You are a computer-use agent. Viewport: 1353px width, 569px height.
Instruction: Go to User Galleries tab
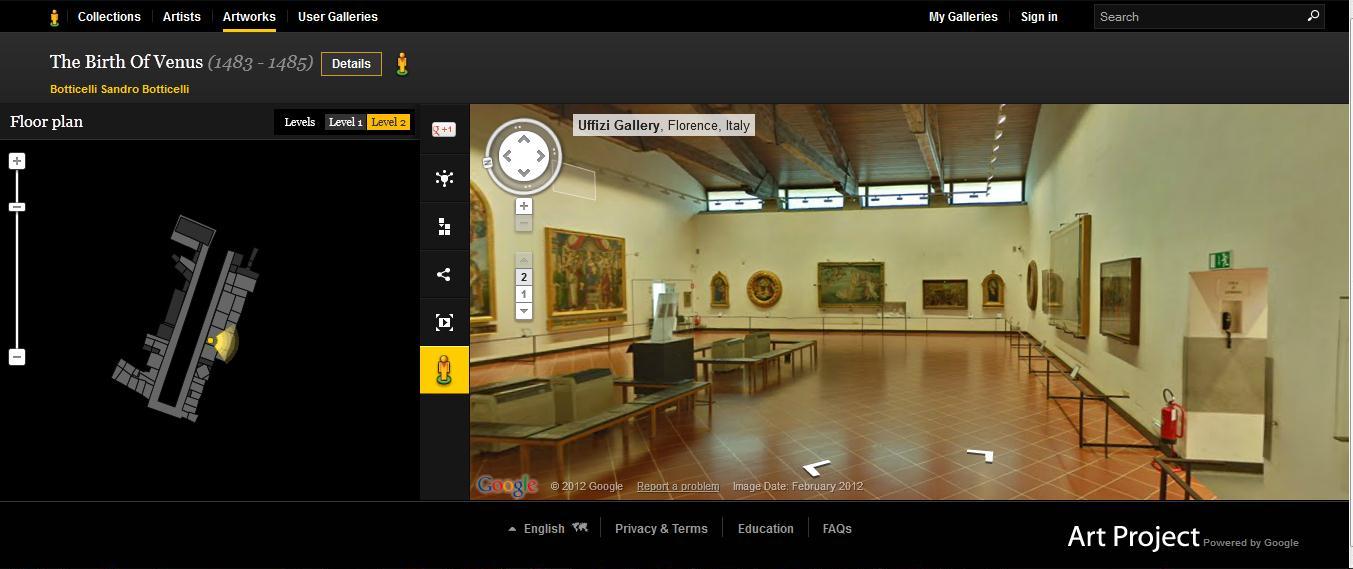(338, 17)
